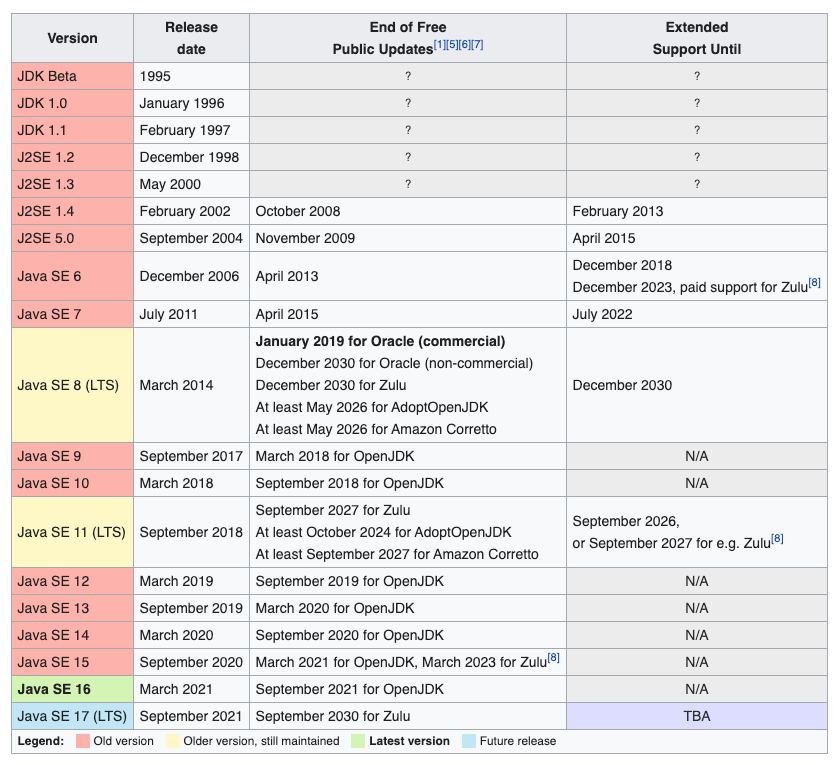Click the February 2013 extended support date
The height and width of the screenshot is (765, 838).
tap(618, 211)
